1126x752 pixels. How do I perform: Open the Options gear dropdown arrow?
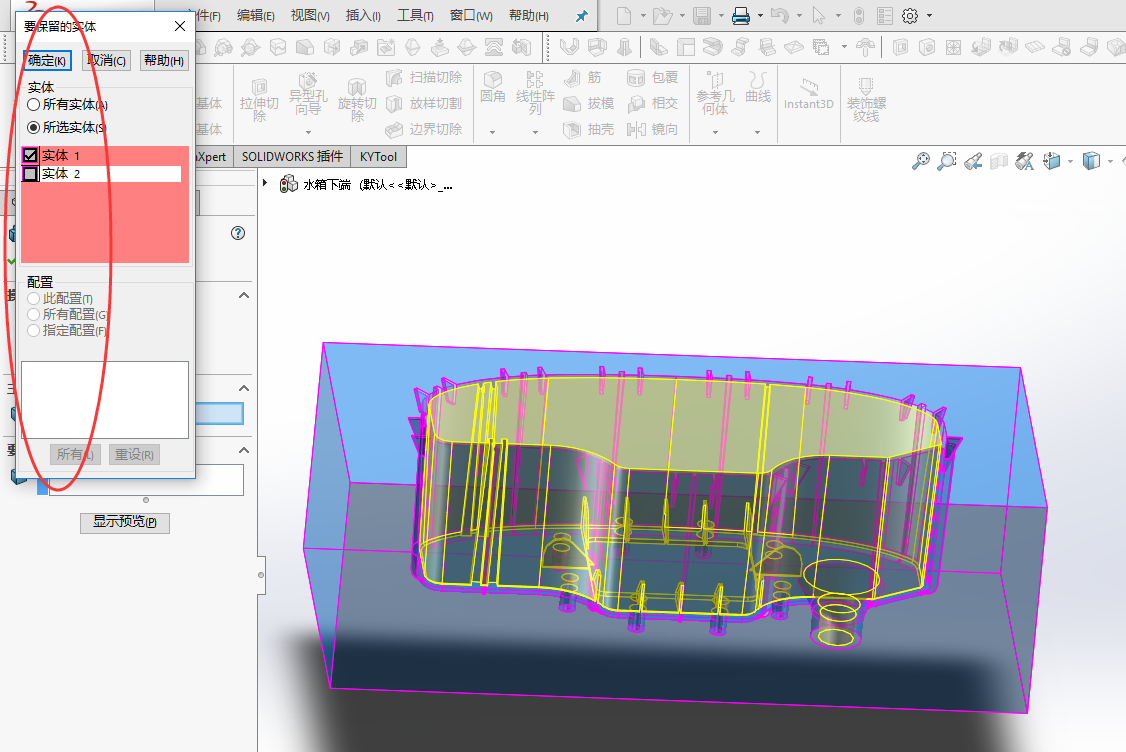929,15
